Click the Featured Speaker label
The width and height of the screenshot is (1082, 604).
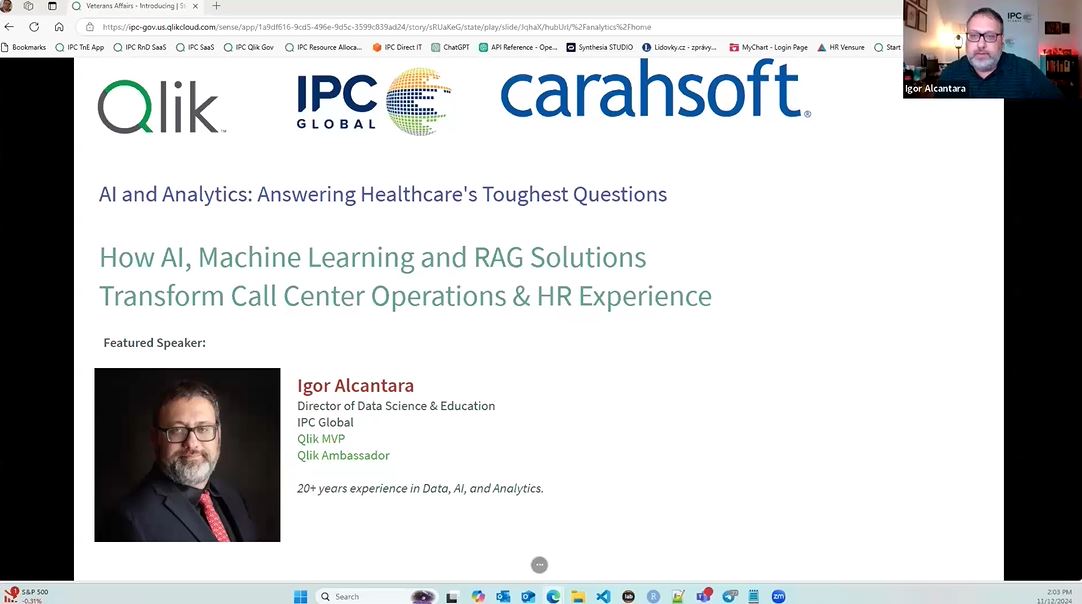coord(155,342)
